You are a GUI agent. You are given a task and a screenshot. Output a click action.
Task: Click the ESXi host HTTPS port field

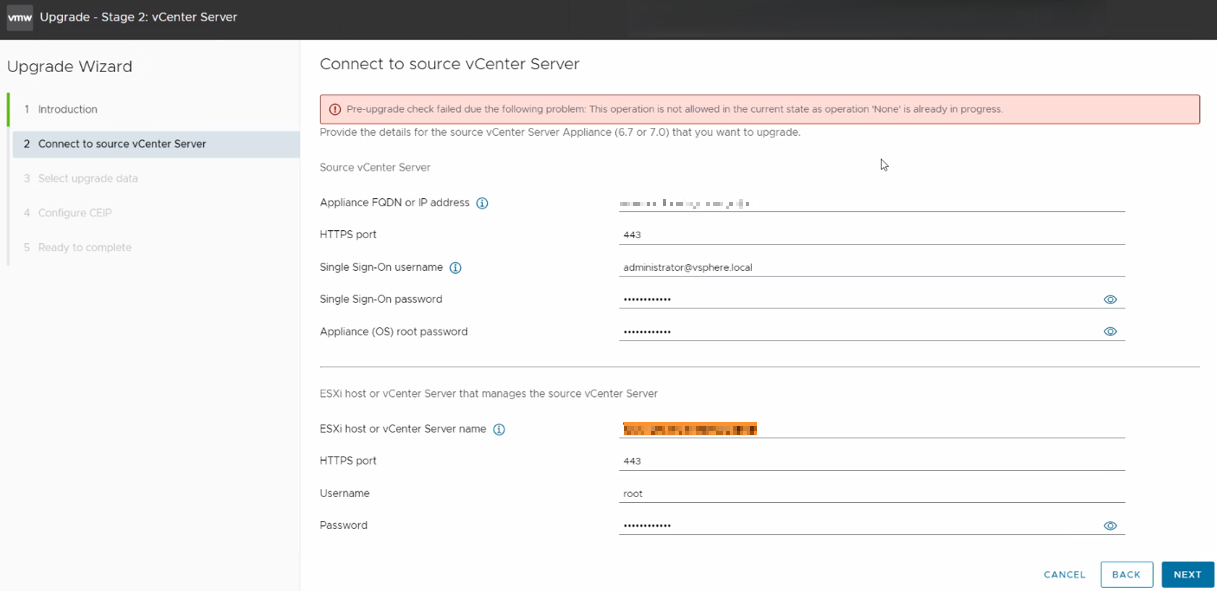pyautogui.click(x=872, y=461)
